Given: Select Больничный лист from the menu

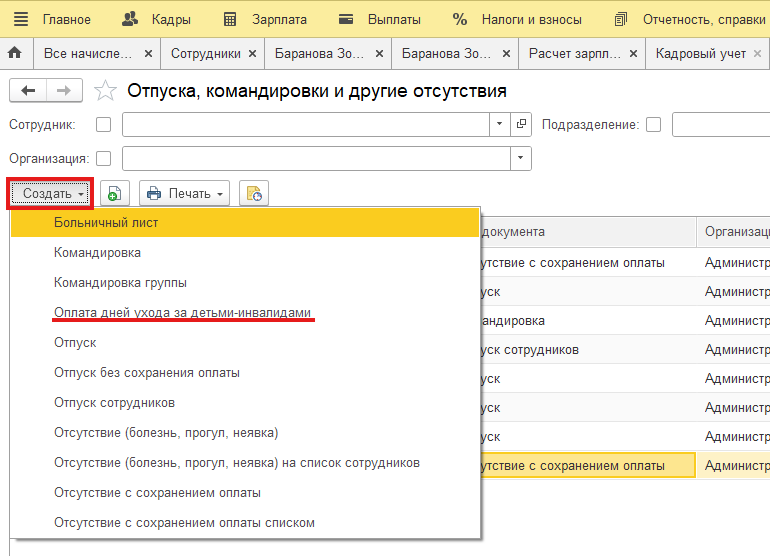Looking at the screenshot, I should (x=245, y=222).
